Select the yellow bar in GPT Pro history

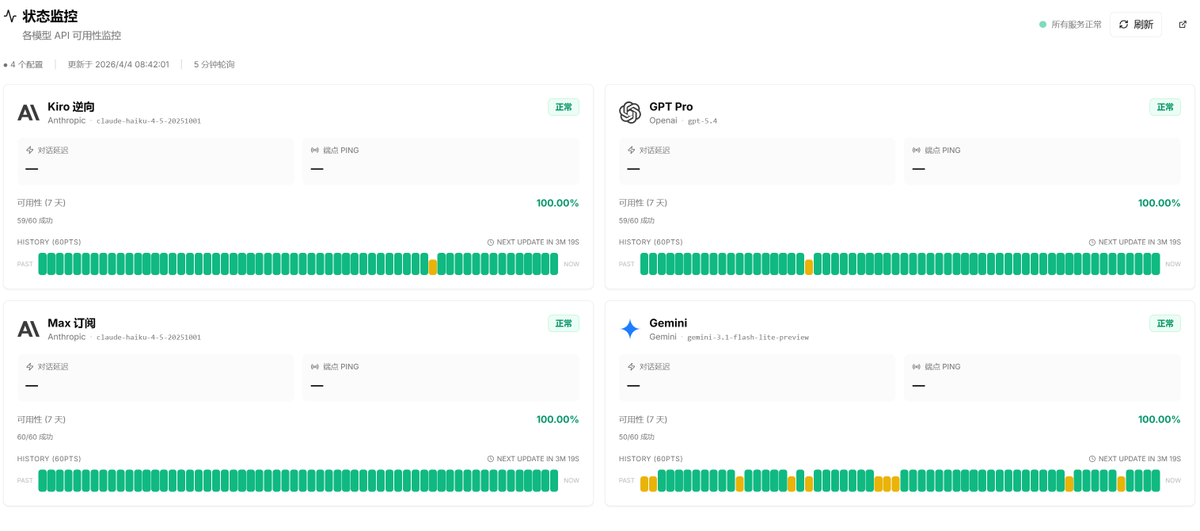(809, 267)
